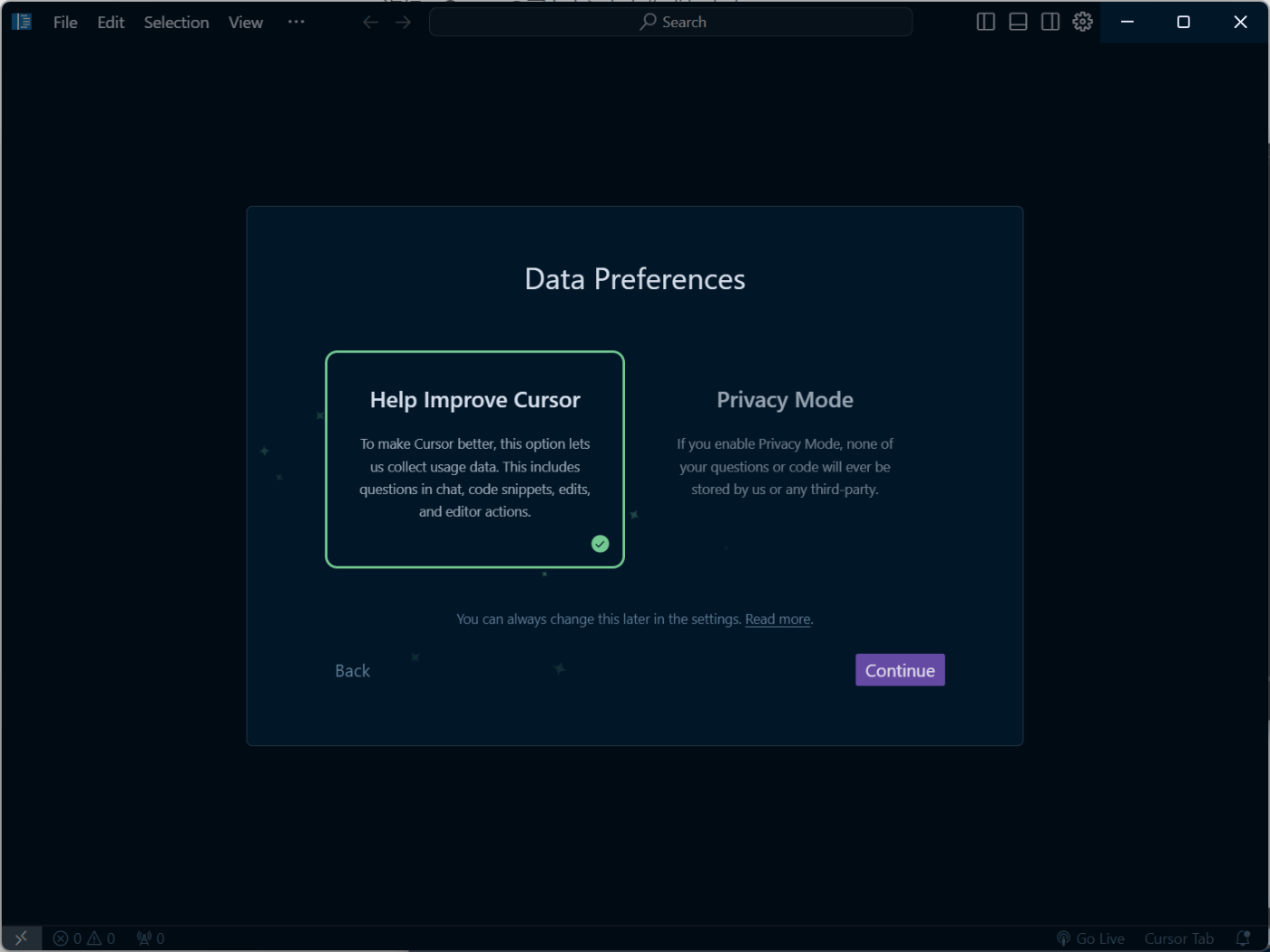The height and width of the screenshot is (952, 1270).
Task: Open the Read more link
Action: coord(777,619)
